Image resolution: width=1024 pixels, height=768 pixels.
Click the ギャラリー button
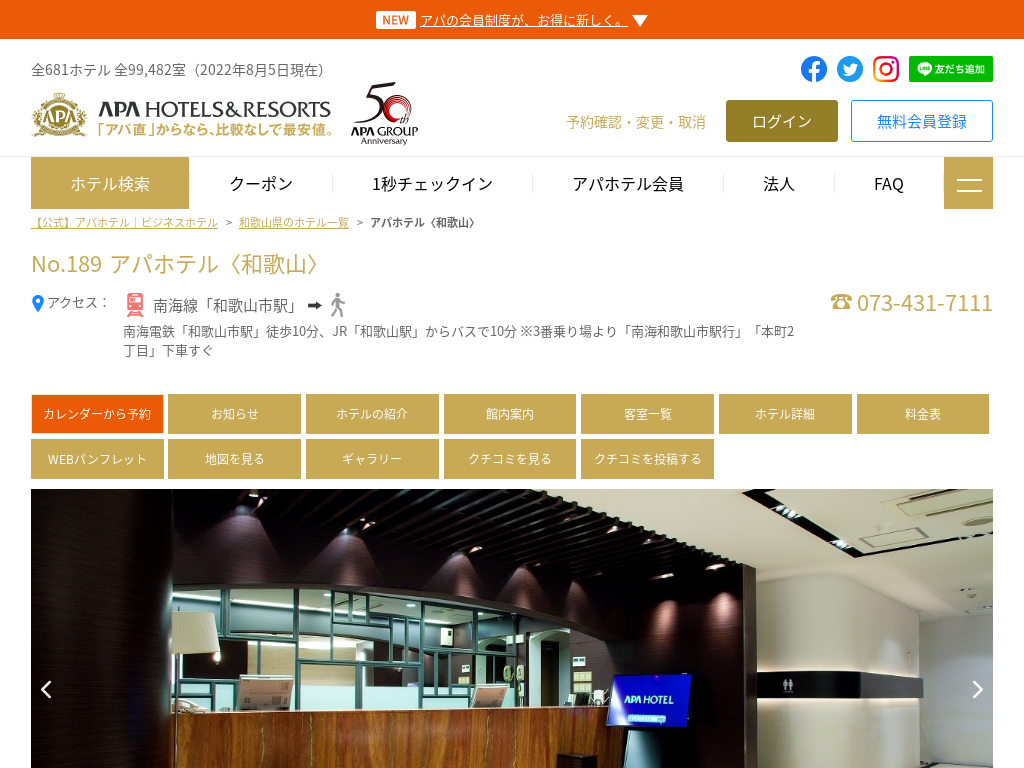[372, 459]
